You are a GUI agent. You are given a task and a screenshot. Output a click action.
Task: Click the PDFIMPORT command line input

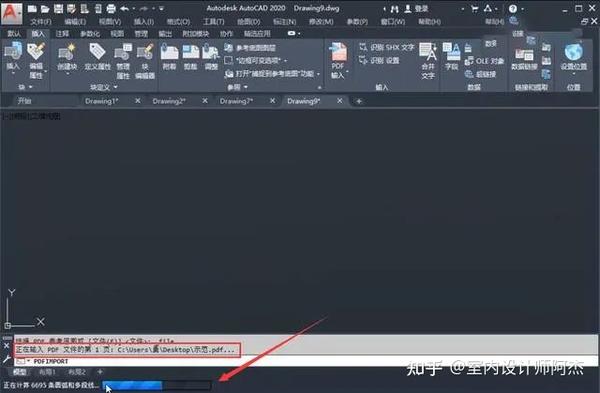point(306,361)
